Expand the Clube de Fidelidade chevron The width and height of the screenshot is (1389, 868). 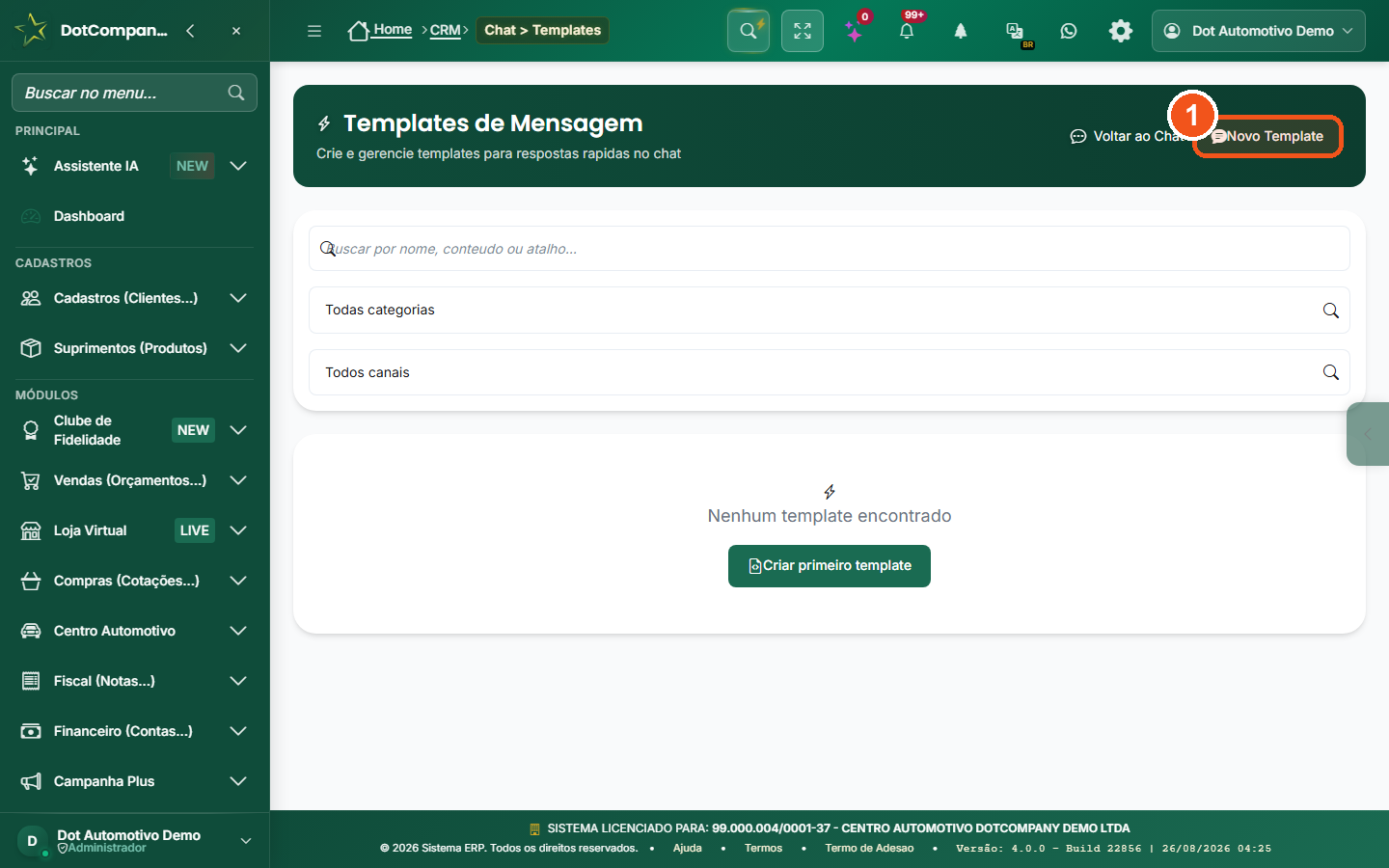tap(238, 430)
